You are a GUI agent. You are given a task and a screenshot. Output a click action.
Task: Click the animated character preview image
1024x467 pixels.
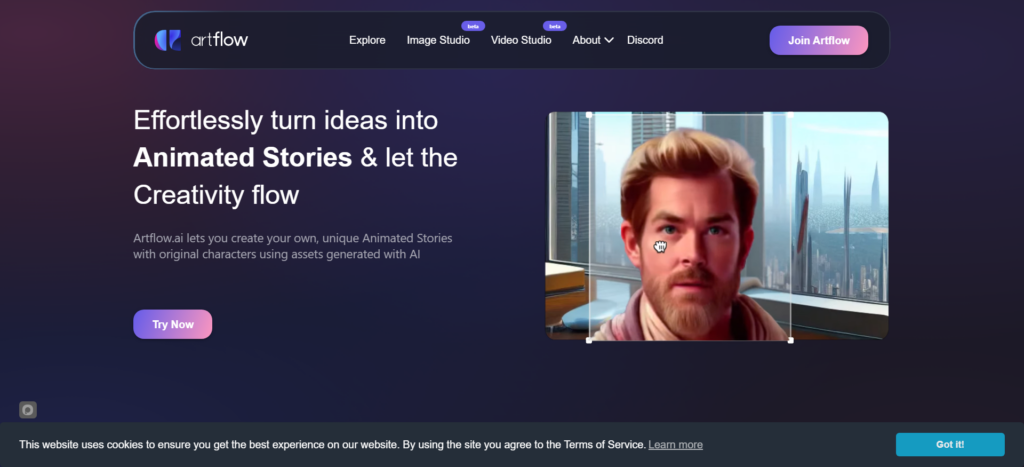pyautogui.click(x=717, y=226)
